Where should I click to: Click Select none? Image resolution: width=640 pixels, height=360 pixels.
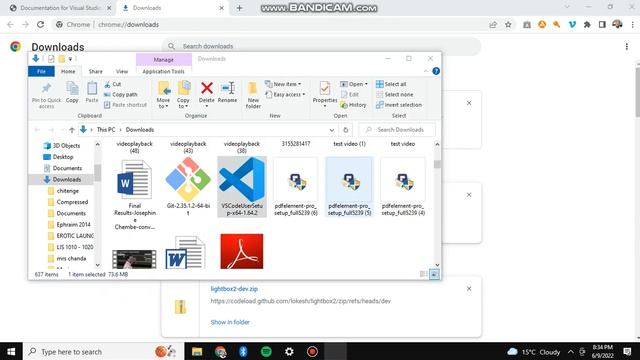click(x=394, y=94)
